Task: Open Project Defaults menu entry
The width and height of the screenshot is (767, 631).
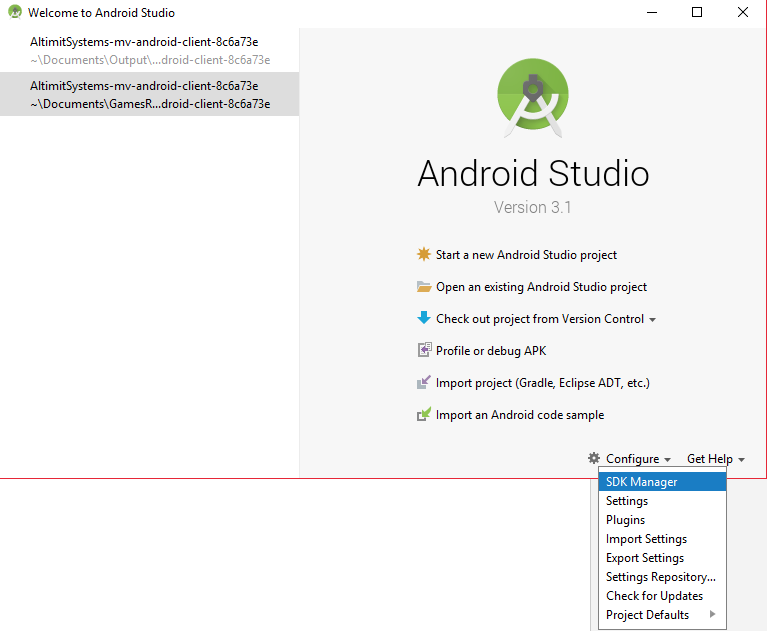Action: [662, 615]
